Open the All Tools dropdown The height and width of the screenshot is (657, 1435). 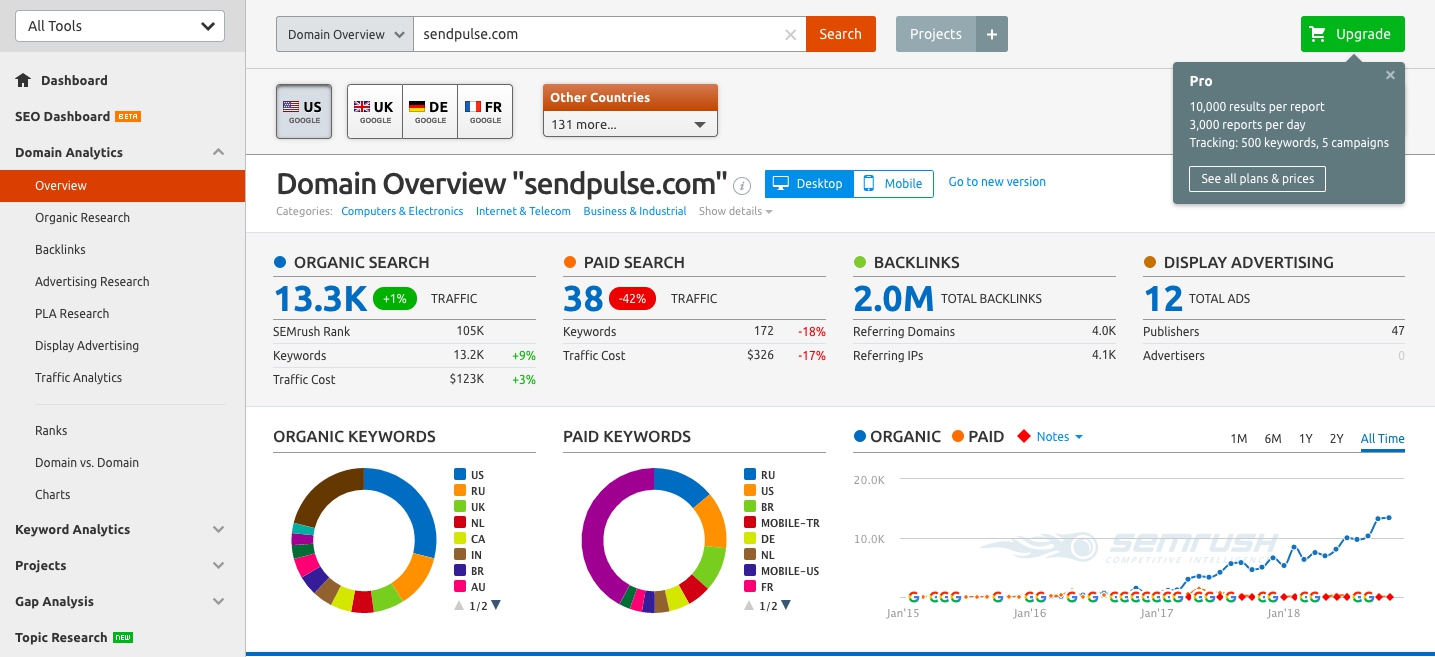[120, 26]
